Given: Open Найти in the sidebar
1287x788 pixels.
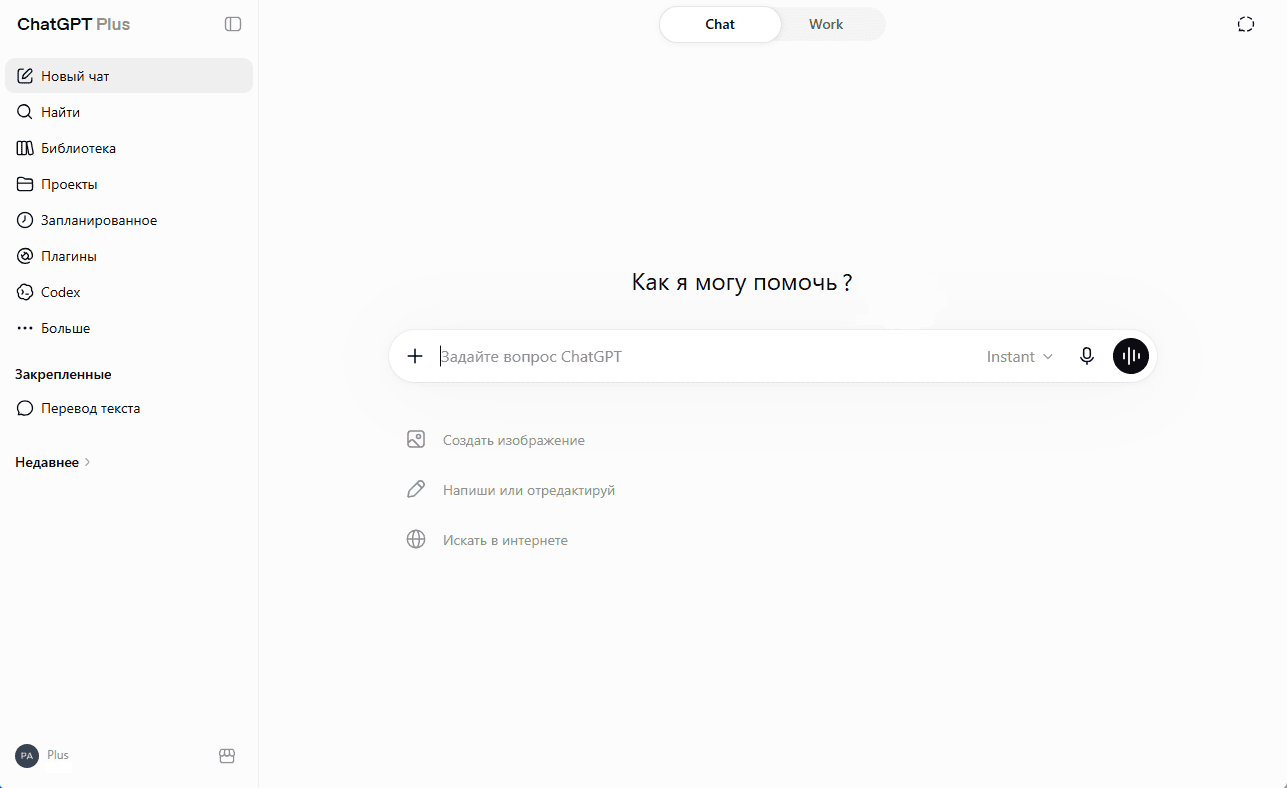Looking at the screenshot, I should coord(129,112).
